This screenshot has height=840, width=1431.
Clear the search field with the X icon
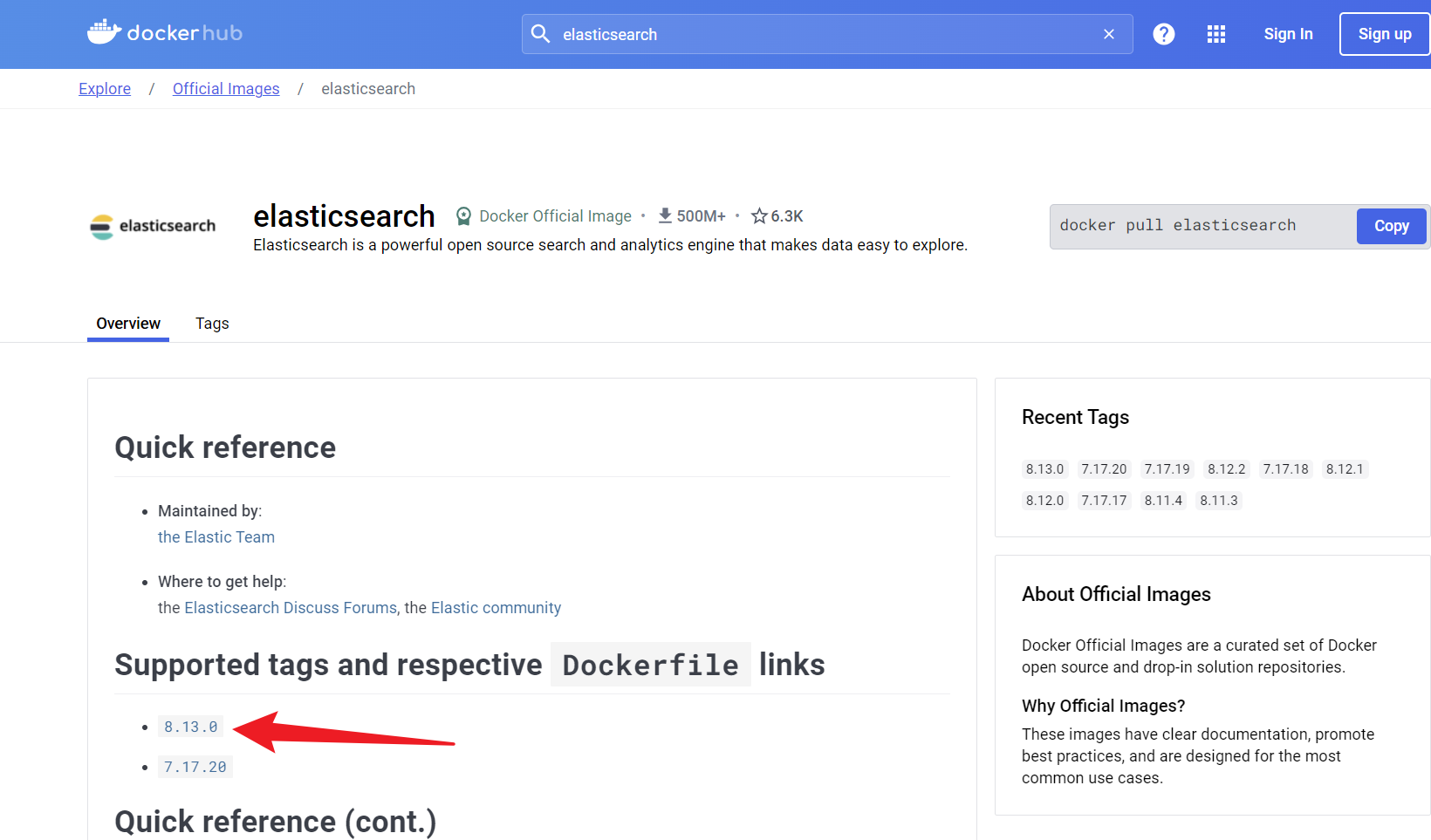click(1109, 34)
